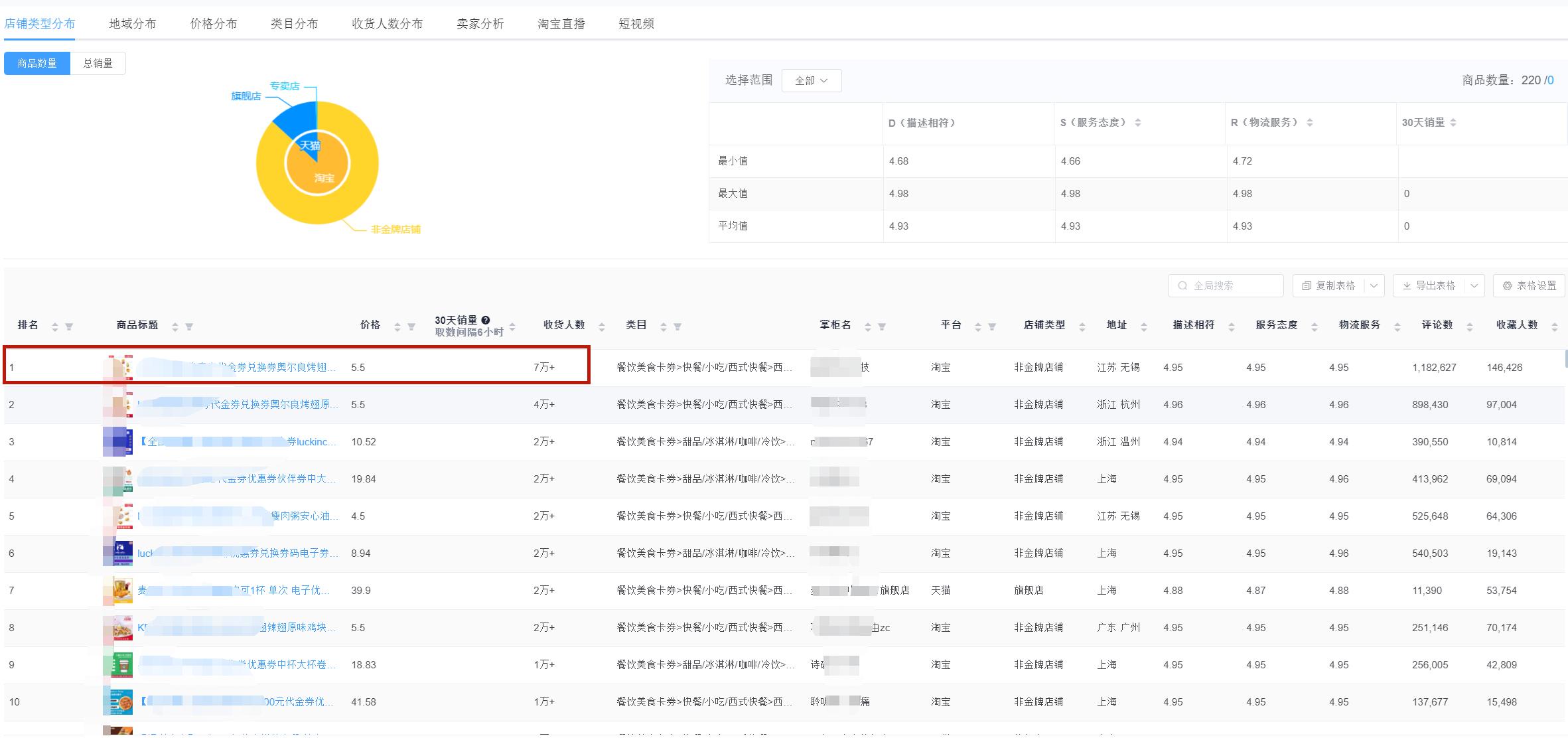Open the filter funnel on 类目 column
Image resolution: width=1568 pixels, height=738 pixels.
[677, 327]
